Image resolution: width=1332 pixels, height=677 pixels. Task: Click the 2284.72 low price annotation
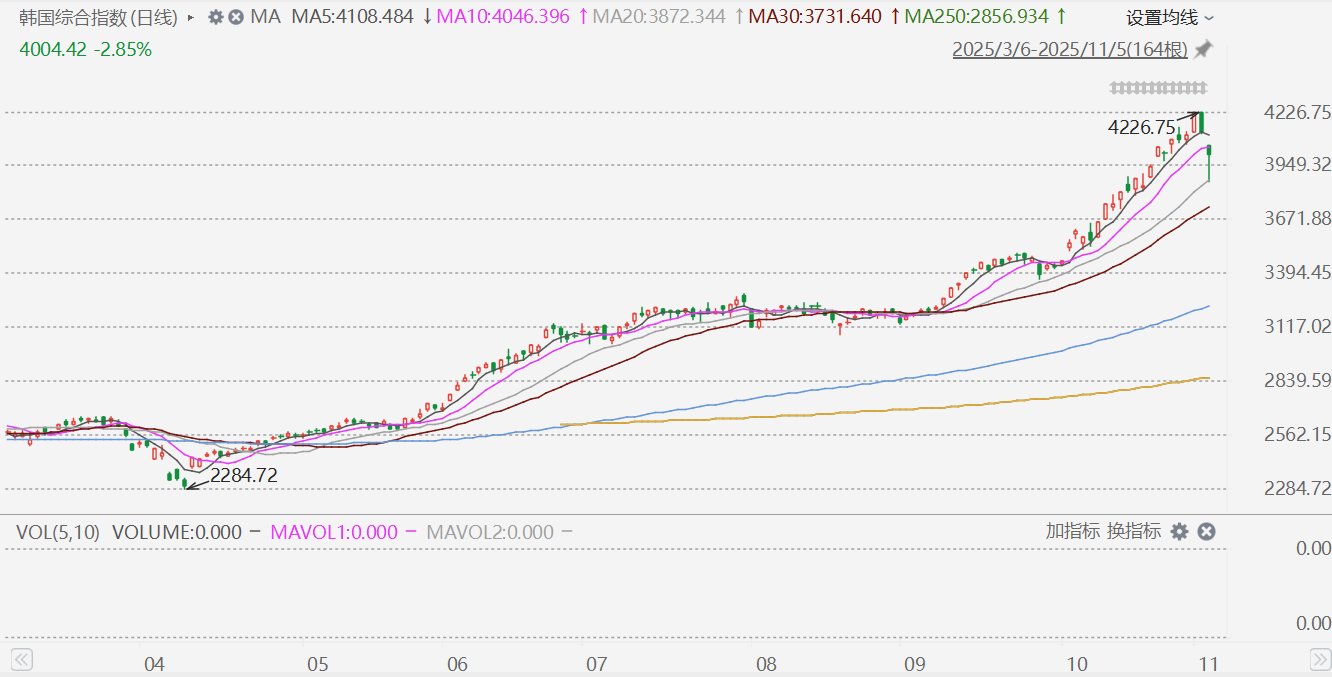tap(243, 476)
